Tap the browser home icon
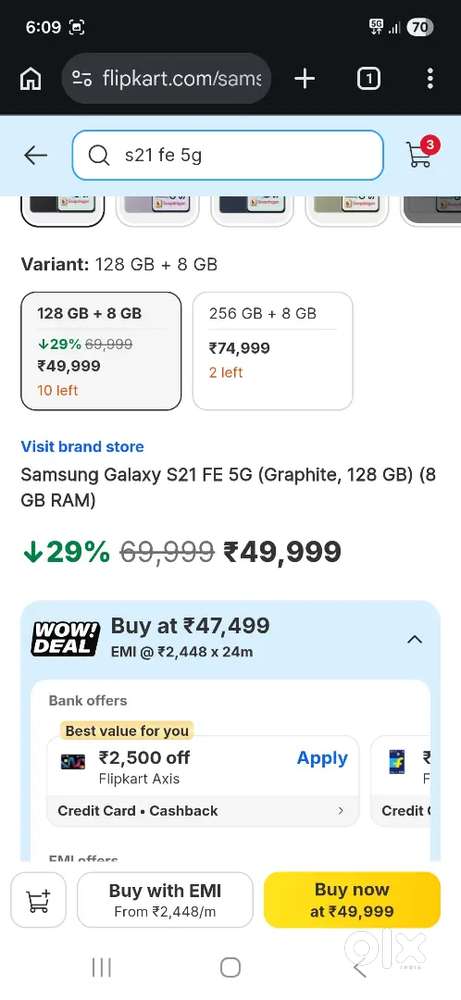This screenshot has width=461, height=1000. point(31,79)
